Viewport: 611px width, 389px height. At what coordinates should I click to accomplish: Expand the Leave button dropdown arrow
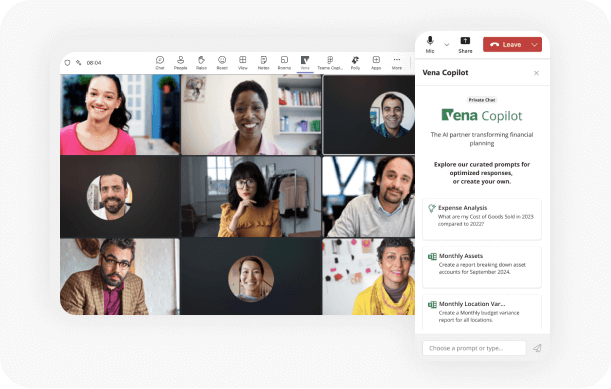click(x=535, y=45)
